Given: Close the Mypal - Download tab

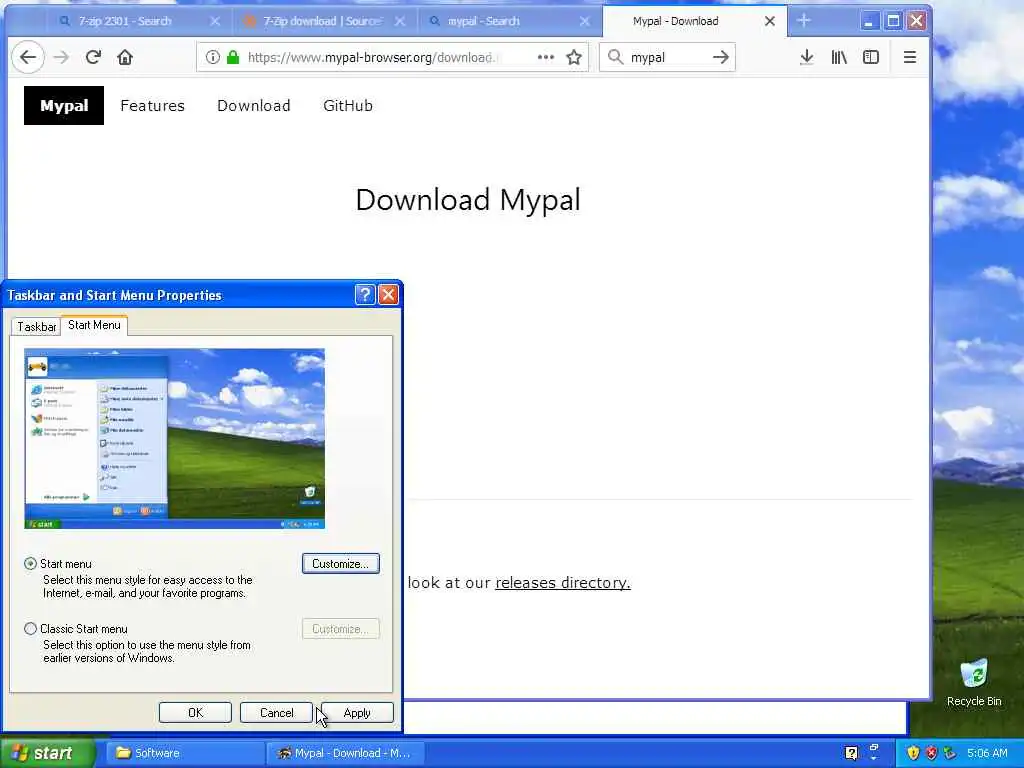Looking at the screenshot, I should click(770, 21).
